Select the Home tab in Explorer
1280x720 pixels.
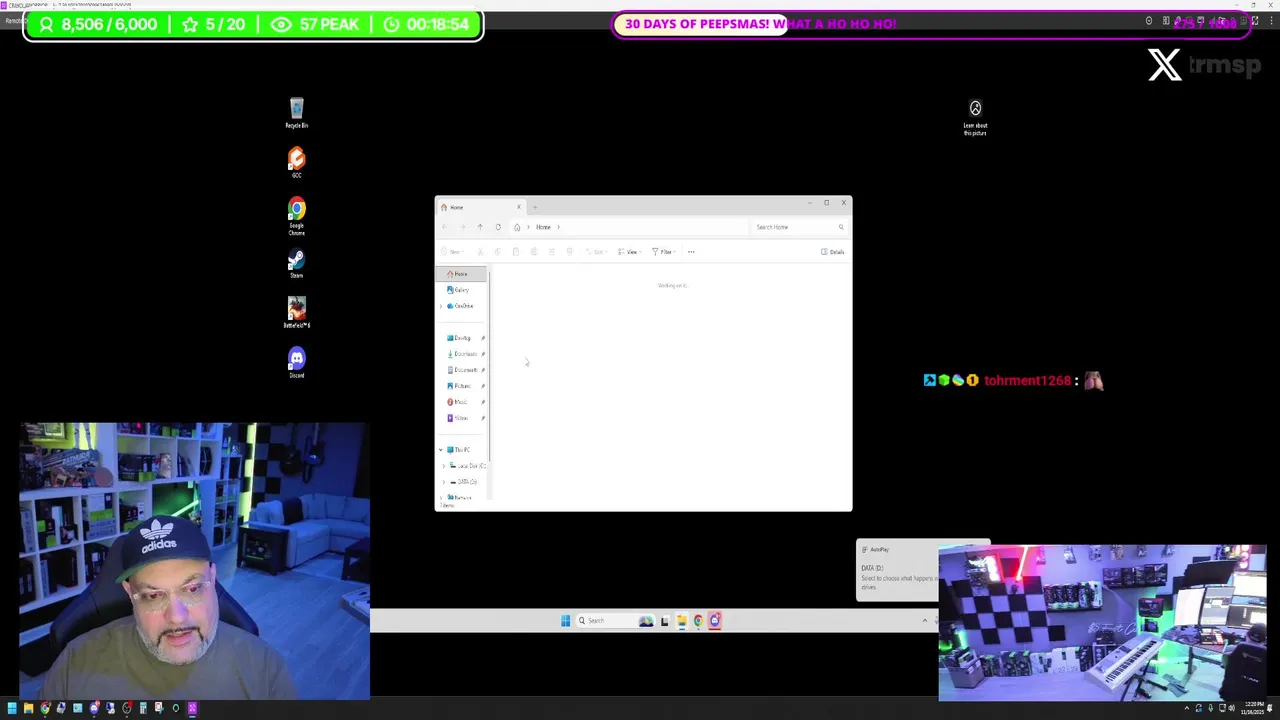coord(480,207)
